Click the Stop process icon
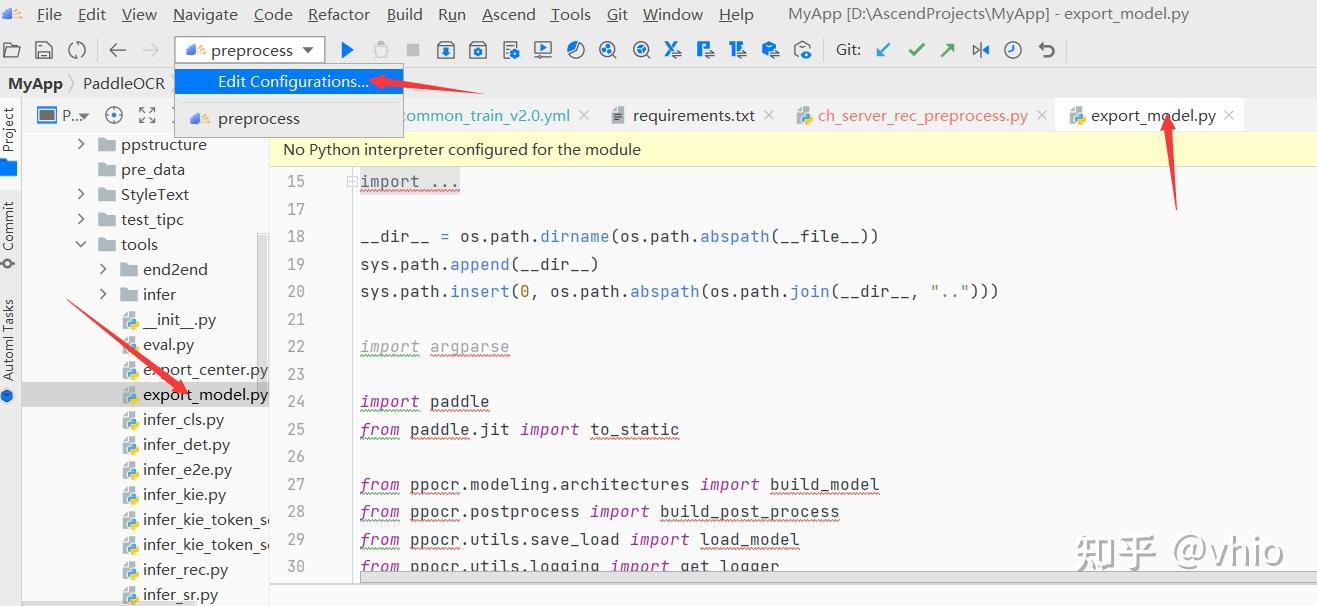Viewport: 1317px width, 606px height. [x=411, y=49]
